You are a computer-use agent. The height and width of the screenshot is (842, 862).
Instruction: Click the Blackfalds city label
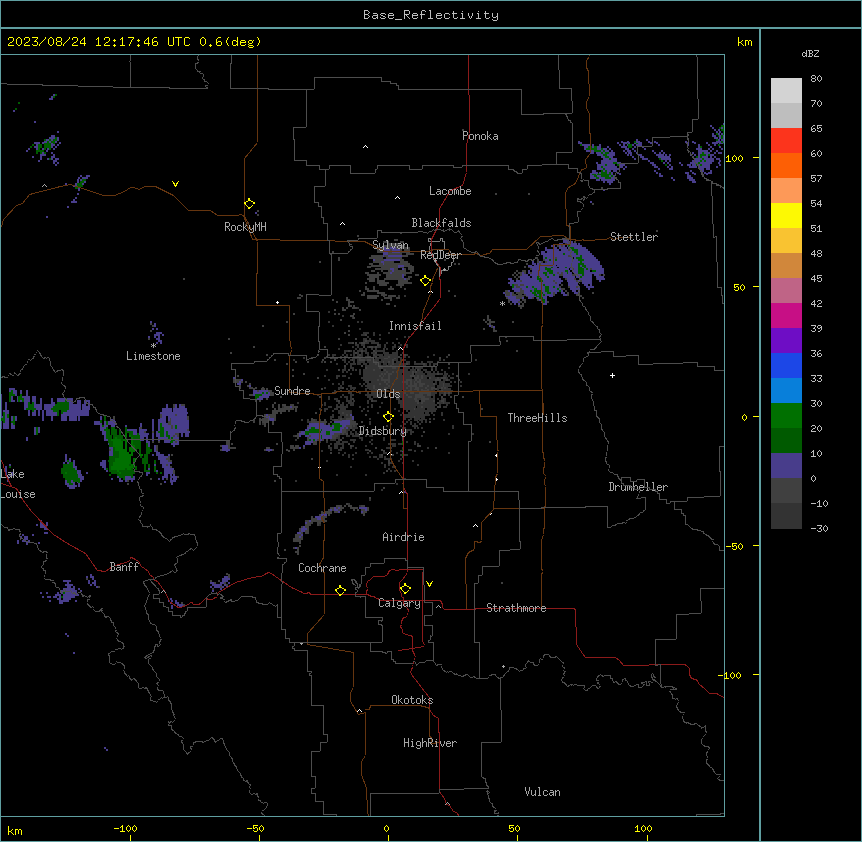pyautogui.click(x=441, y=223)
